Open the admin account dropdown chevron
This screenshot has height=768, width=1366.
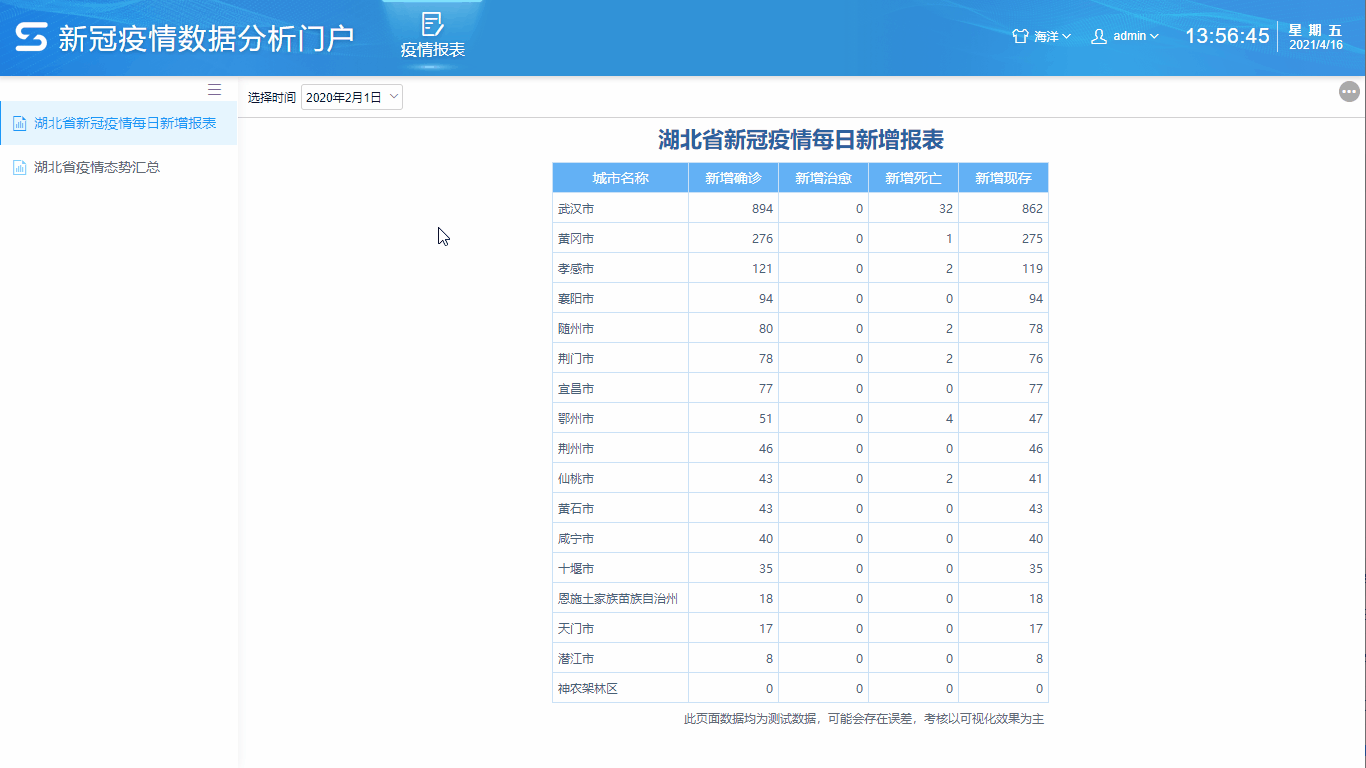[x=1152, y=36]
